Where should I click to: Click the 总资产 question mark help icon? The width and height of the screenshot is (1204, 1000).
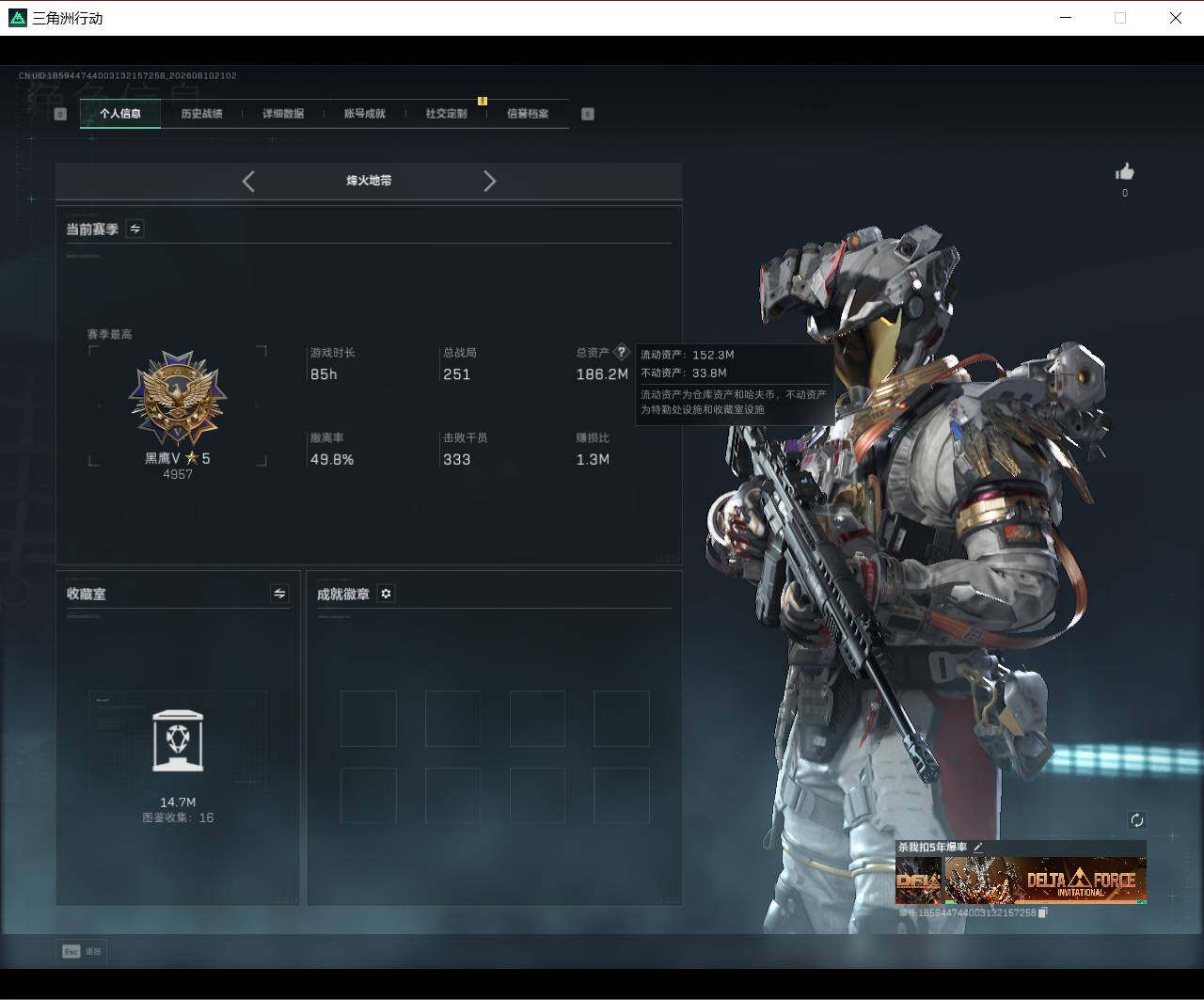[x=621, y=353]
